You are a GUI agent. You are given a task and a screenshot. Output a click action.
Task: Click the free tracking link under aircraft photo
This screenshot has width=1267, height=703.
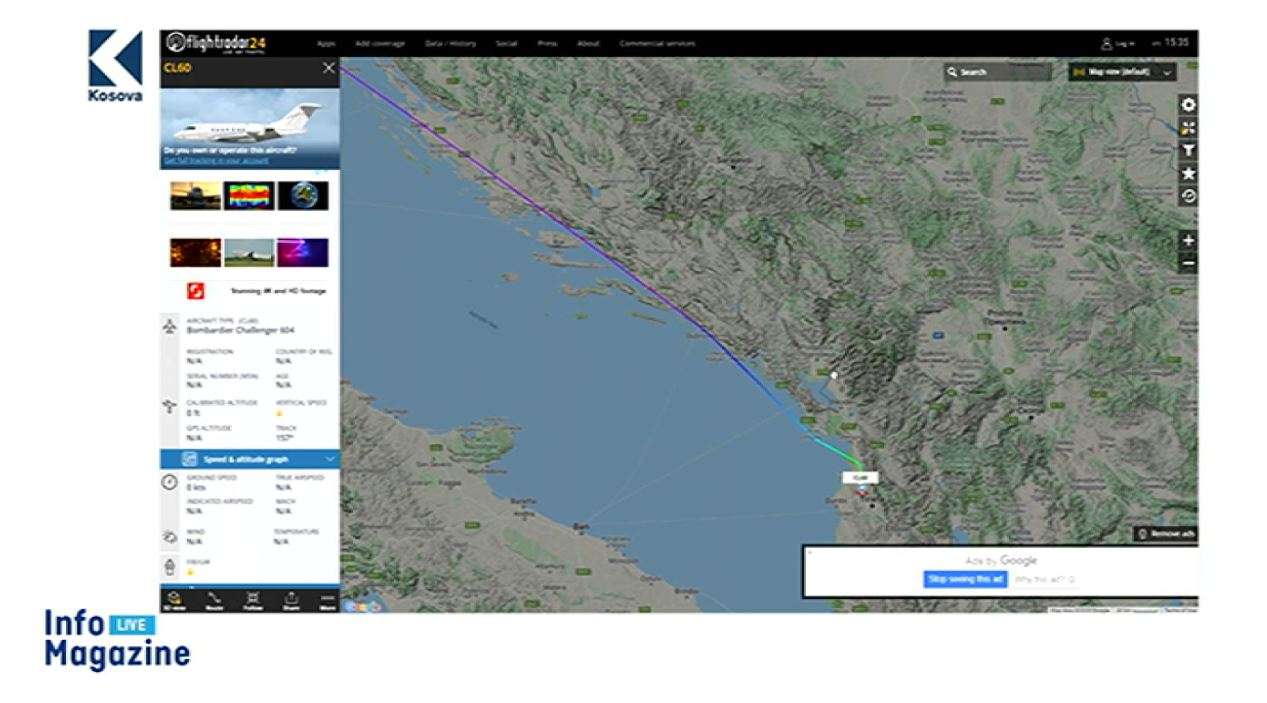(x=216, y=160)
